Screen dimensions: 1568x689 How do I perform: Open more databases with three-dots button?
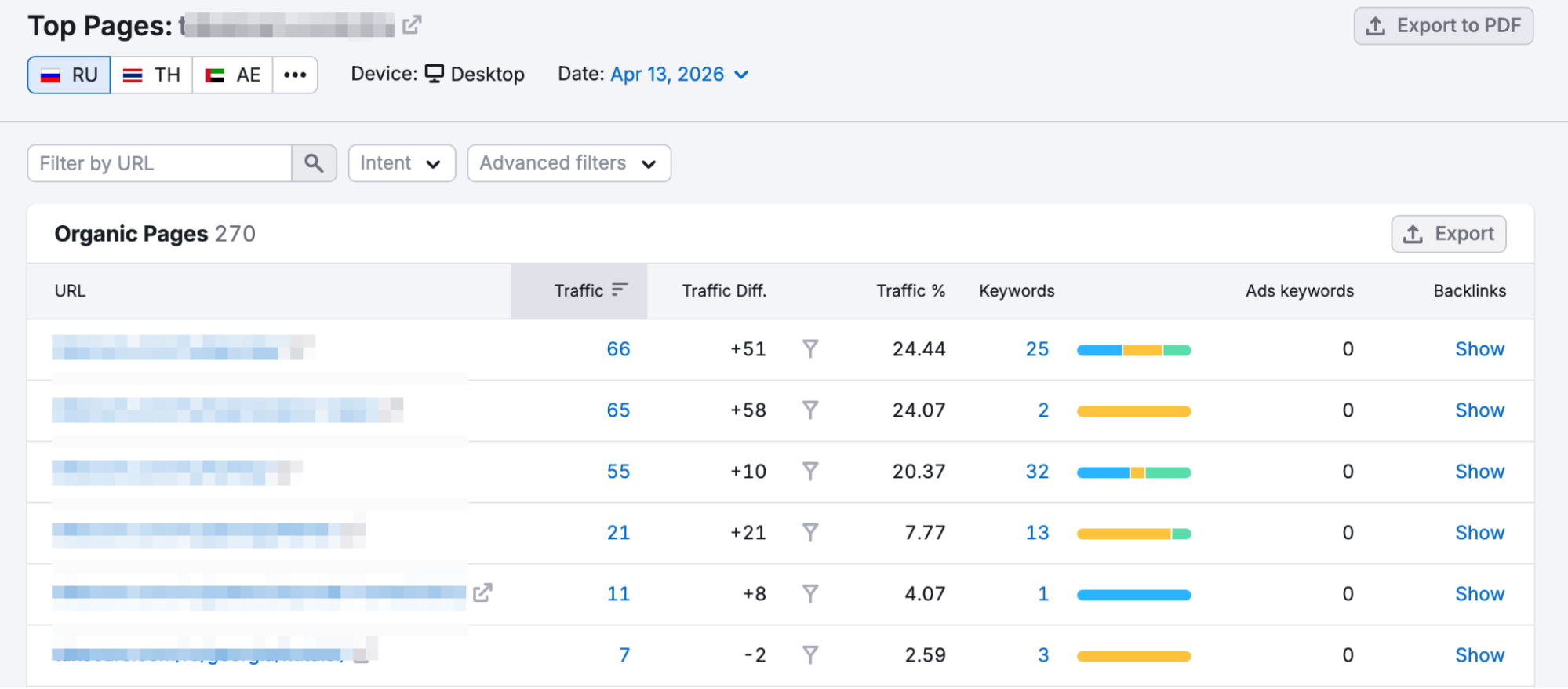[x=295, y=75]
